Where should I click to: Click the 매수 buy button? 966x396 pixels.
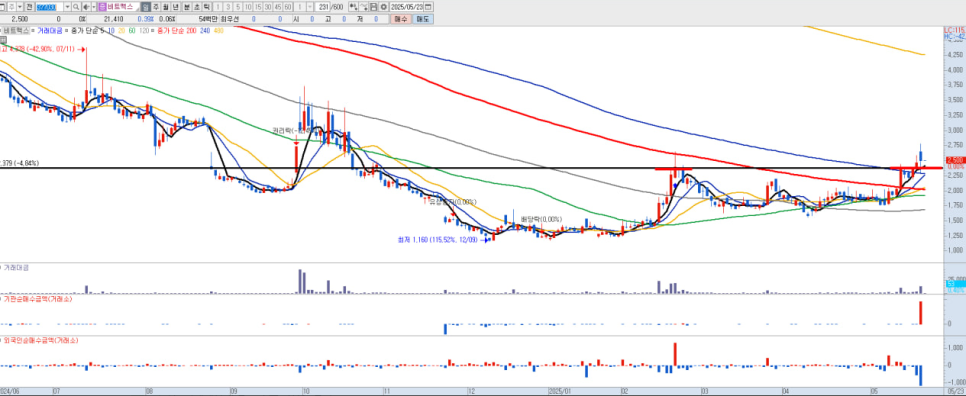pyautogui.click(x=400, y=19)
